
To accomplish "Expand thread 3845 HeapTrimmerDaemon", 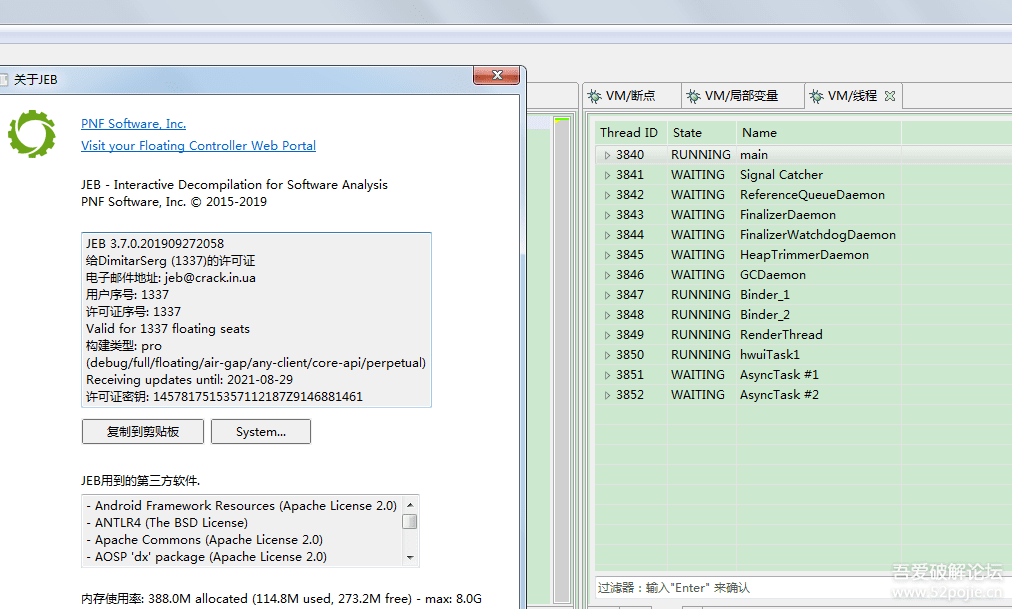I will pyautogui.click(x=607, y=255).
